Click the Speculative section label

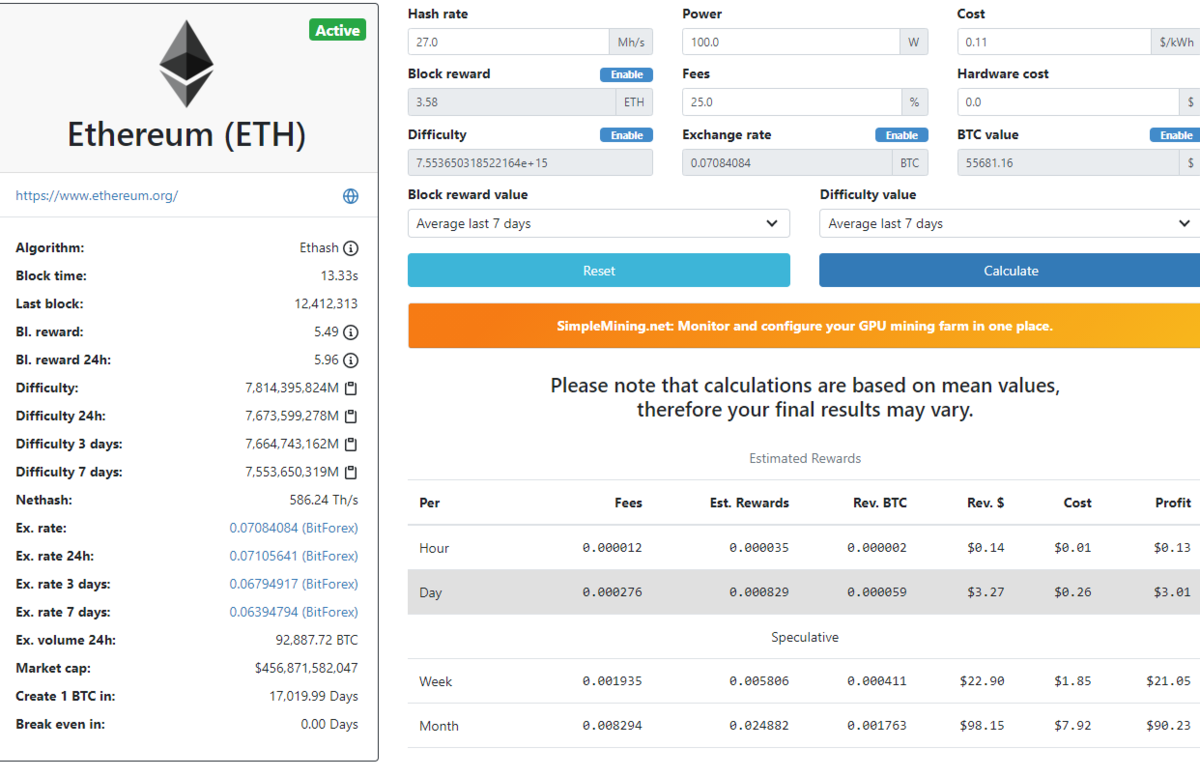tap(805, 637)
